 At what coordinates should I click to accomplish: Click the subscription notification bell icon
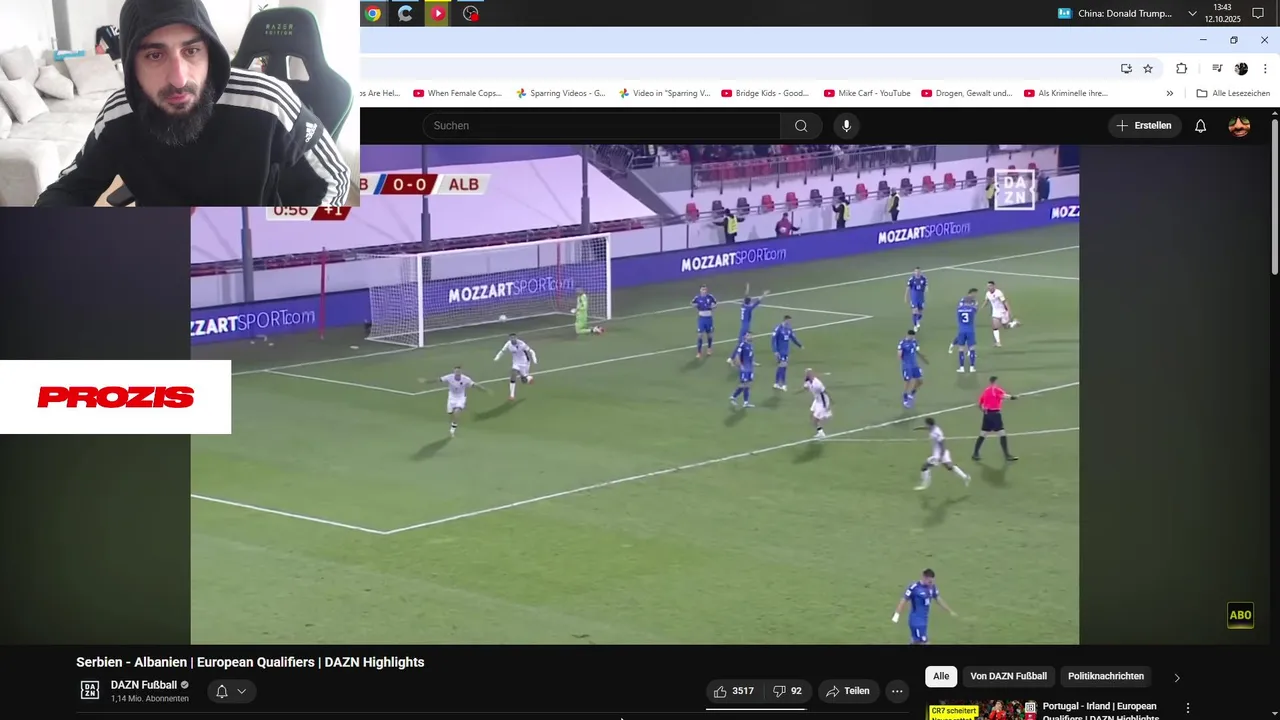pyautogui.click(x=222, y=691)
